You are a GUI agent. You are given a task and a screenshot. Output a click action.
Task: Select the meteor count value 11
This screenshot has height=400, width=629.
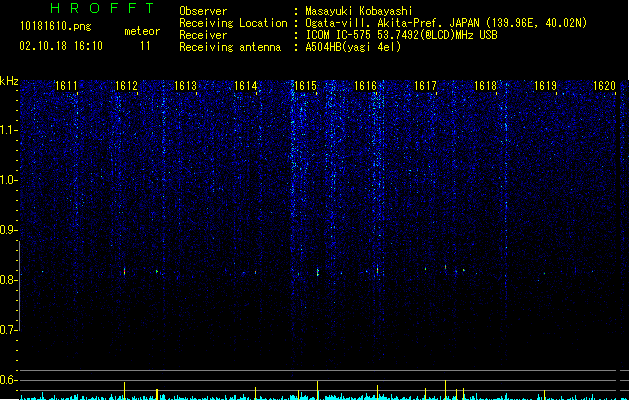point(145,46)
